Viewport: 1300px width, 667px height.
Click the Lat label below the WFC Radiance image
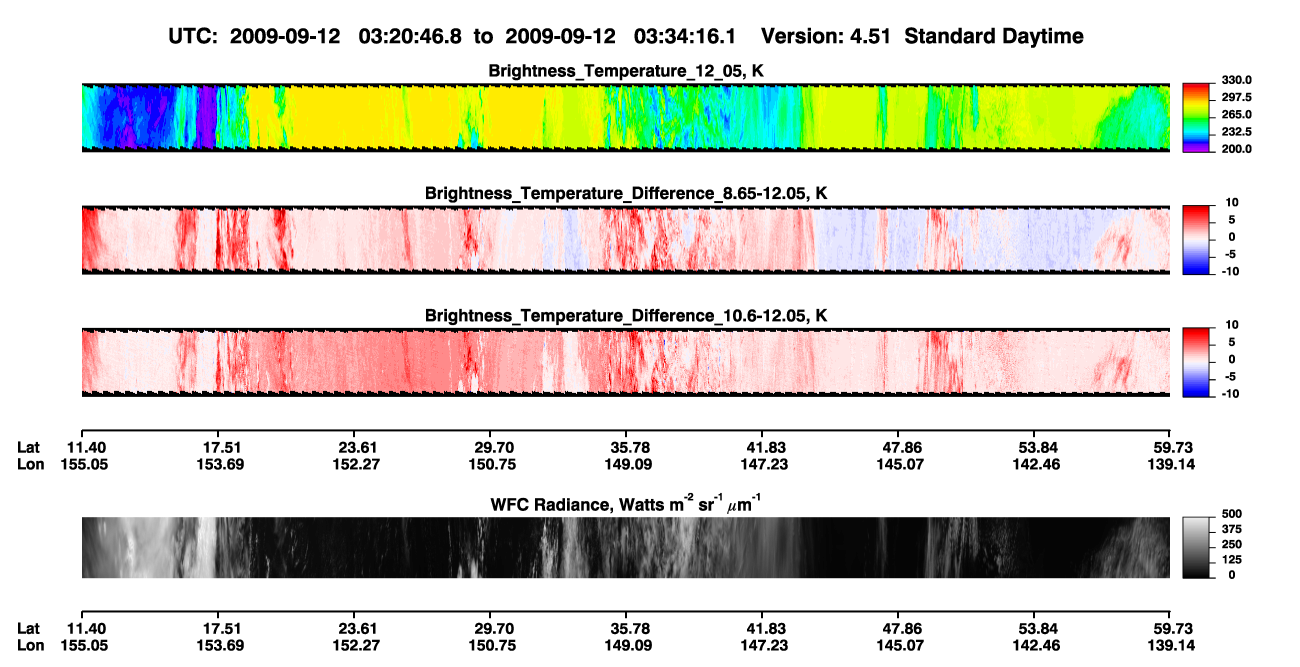coord(29,628)
